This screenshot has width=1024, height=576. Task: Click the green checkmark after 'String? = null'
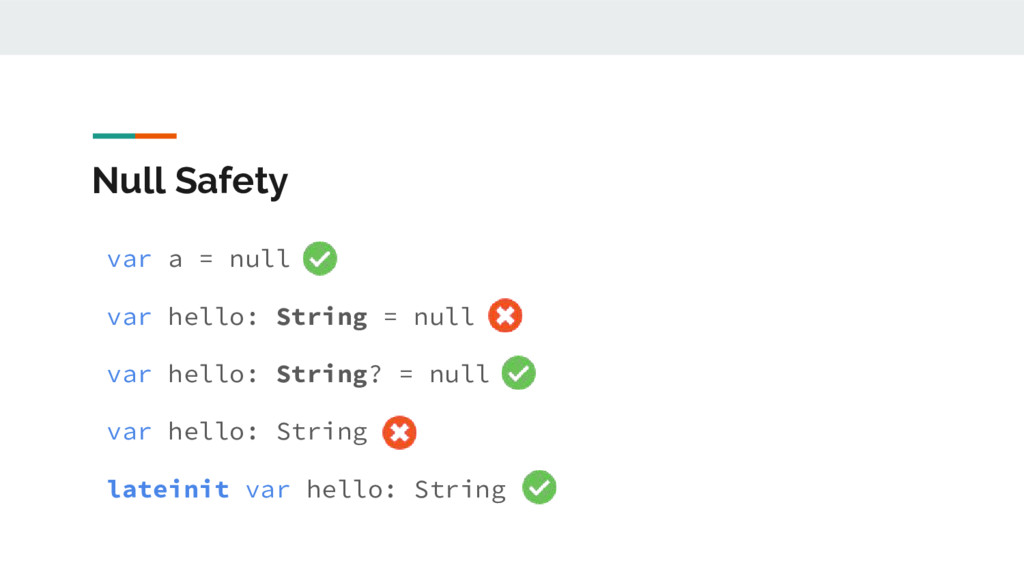(x=519, y=373)
